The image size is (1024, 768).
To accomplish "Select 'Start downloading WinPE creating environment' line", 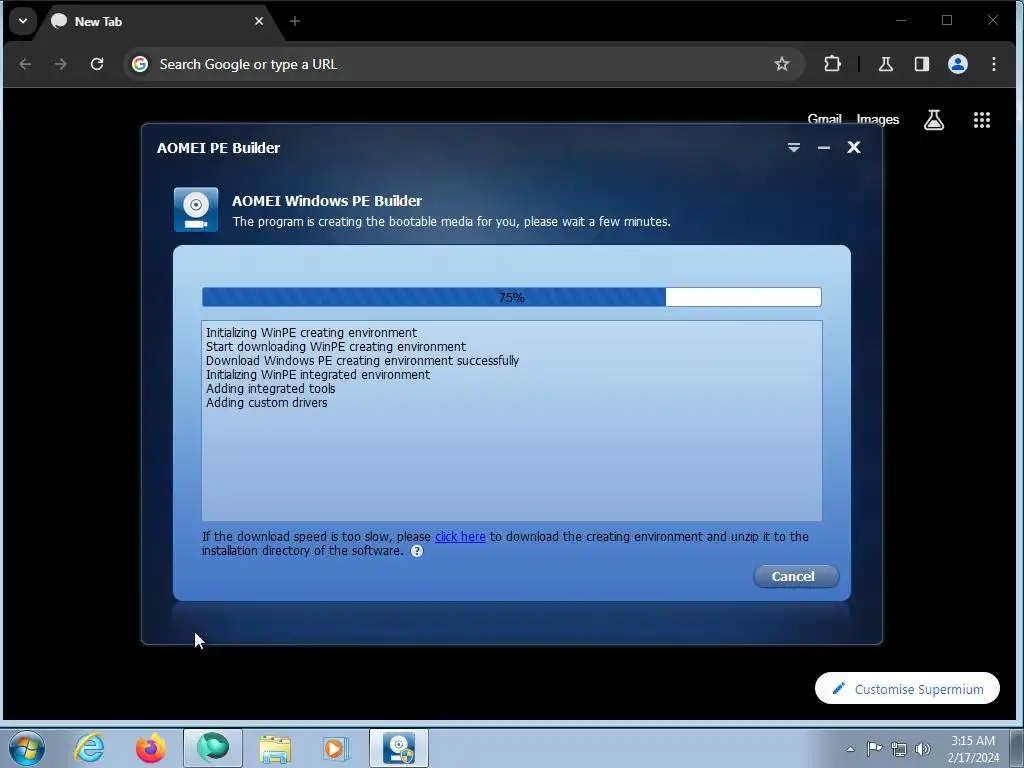I will click(x=336, y=347).
